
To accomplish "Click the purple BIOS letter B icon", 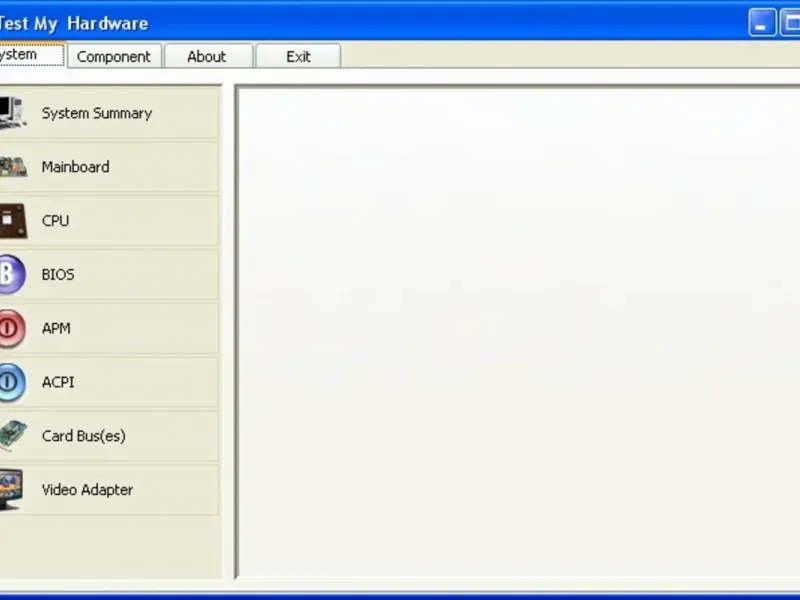I will (12, 274).
